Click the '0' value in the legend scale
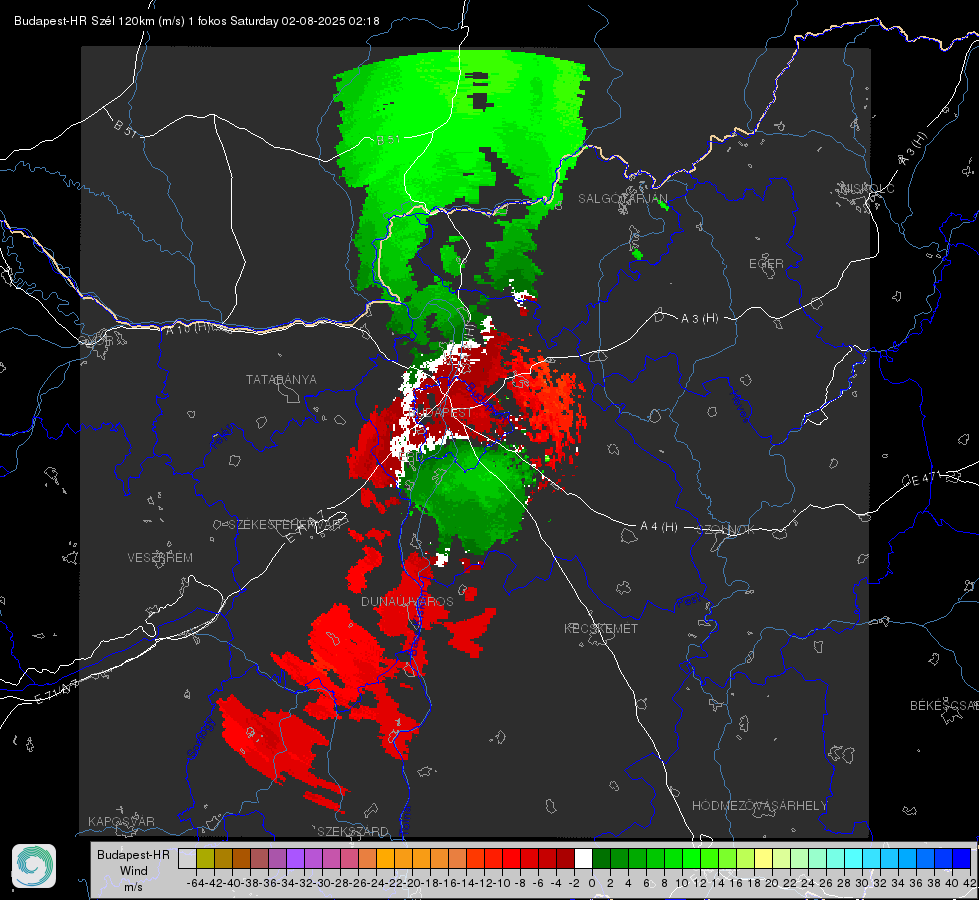 point(592,883)
